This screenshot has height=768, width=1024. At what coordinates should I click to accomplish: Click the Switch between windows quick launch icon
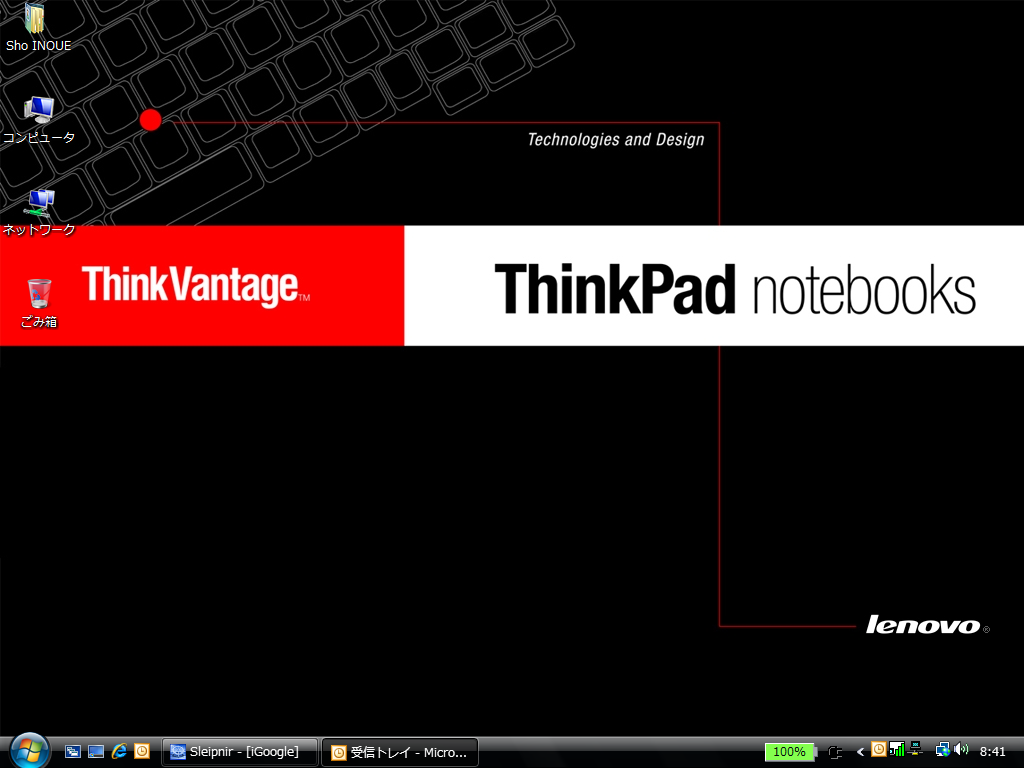72,752
